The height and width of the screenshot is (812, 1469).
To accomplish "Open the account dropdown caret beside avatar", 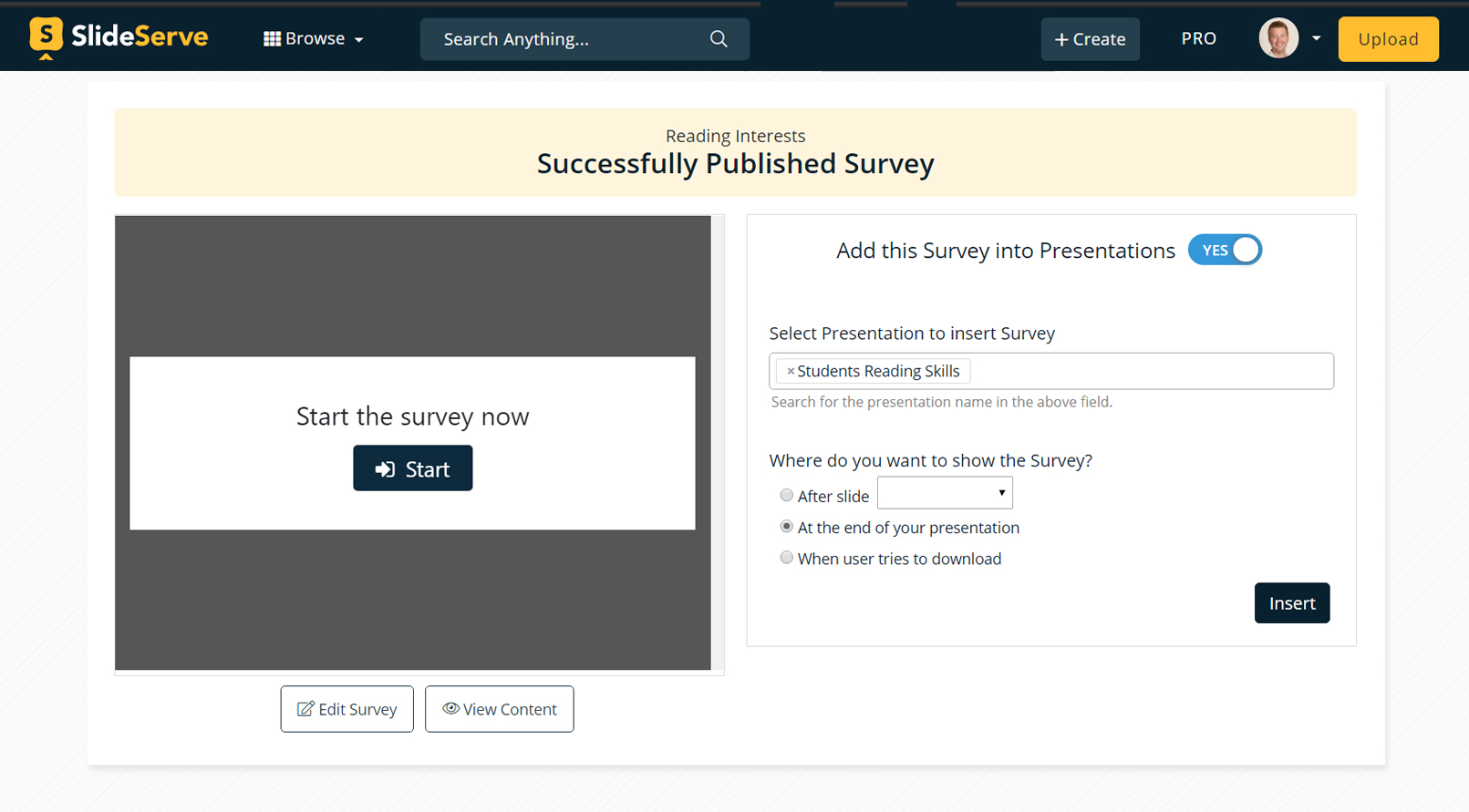I will (1316, 38).
